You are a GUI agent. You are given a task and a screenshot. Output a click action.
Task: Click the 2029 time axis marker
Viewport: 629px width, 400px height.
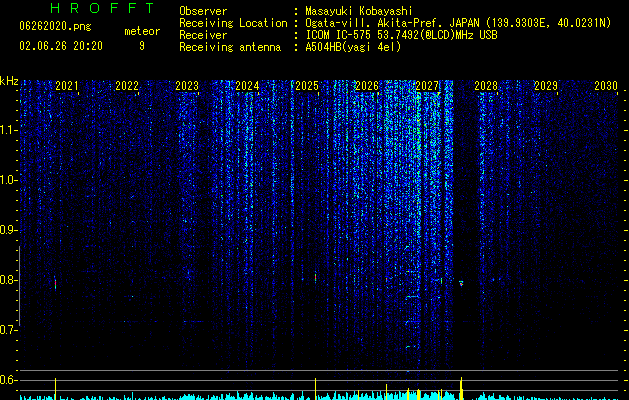click(546, 86)
